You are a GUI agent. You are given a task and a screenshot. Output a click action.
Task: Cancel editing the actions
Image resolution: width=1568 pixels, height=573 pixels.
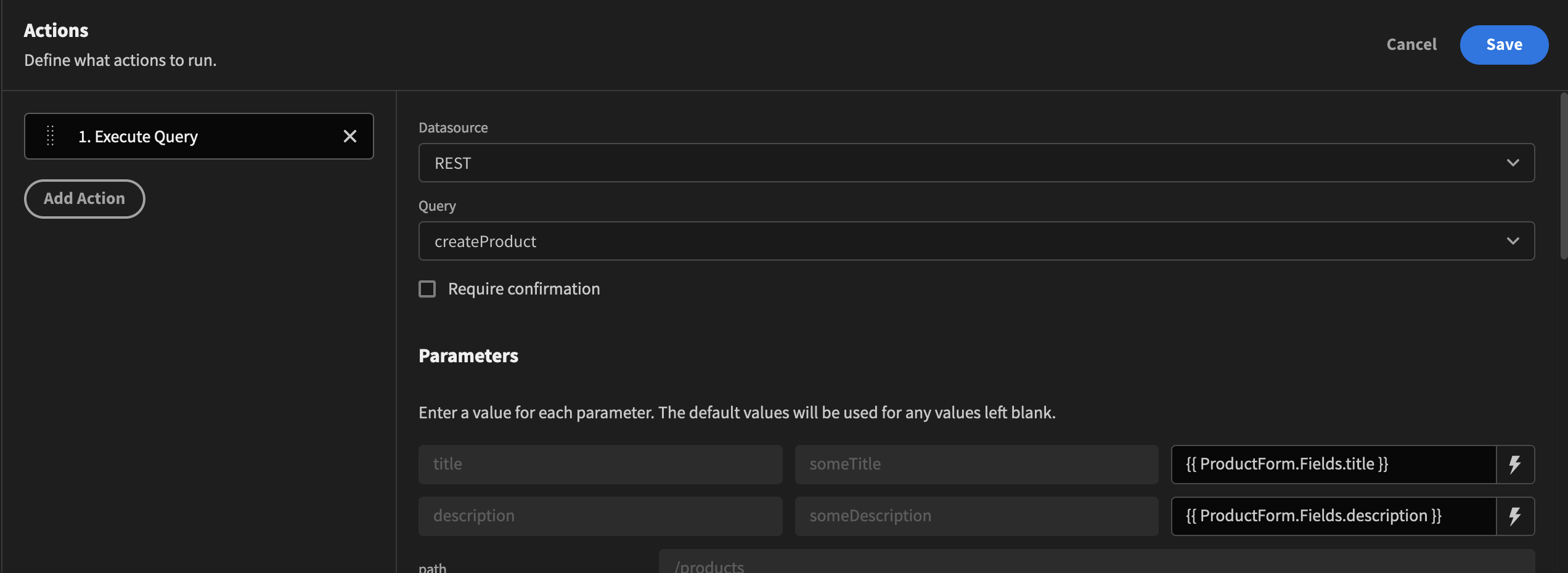(x=1411, y=44)
